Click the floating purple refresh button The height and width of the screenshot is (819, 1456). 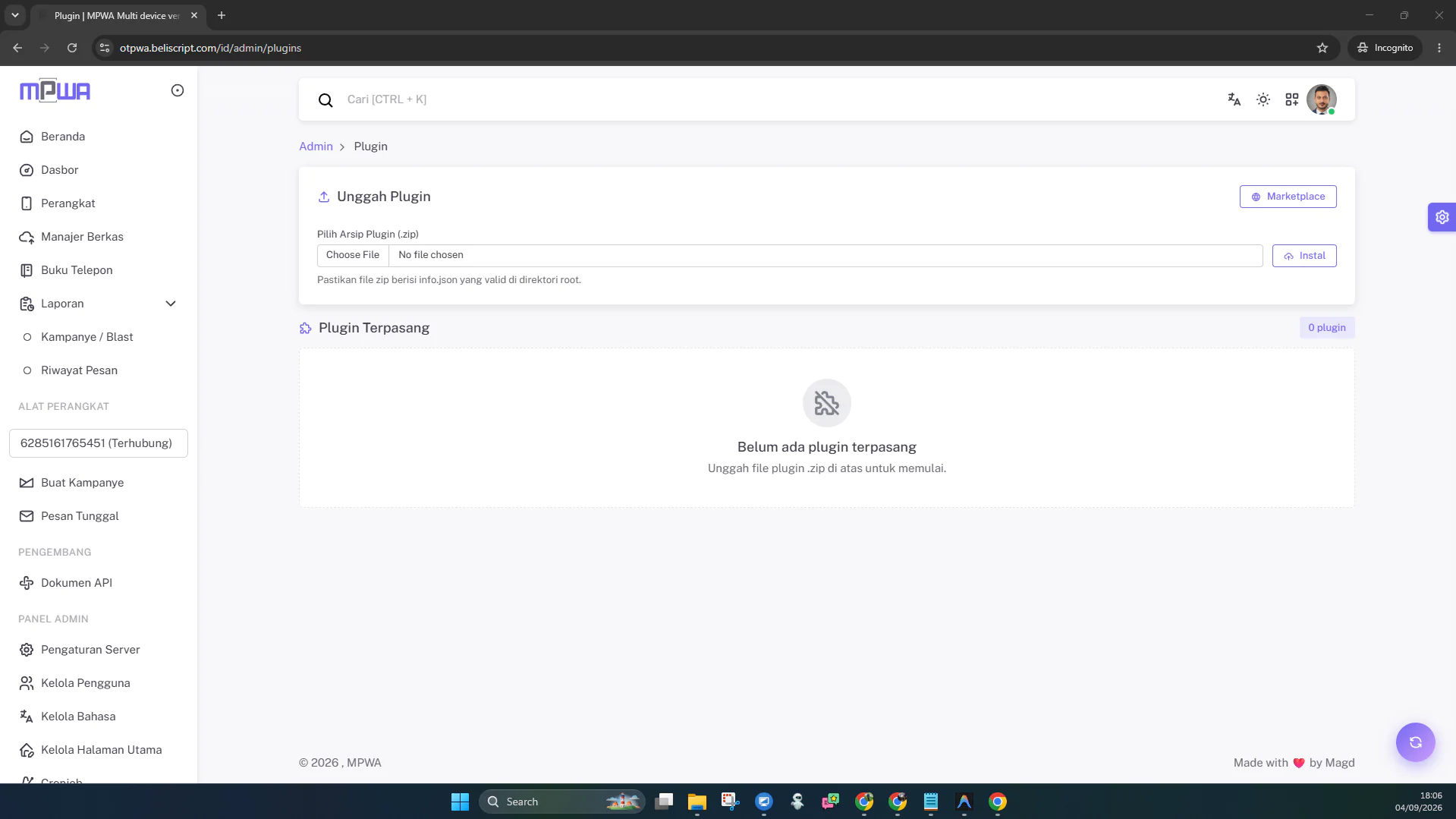pyautogui.click(x=1415, y=742)
